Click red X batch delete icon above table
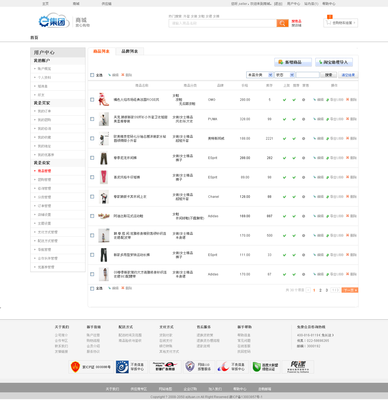Viewport: 388px width, 400px height. (123, 75)
